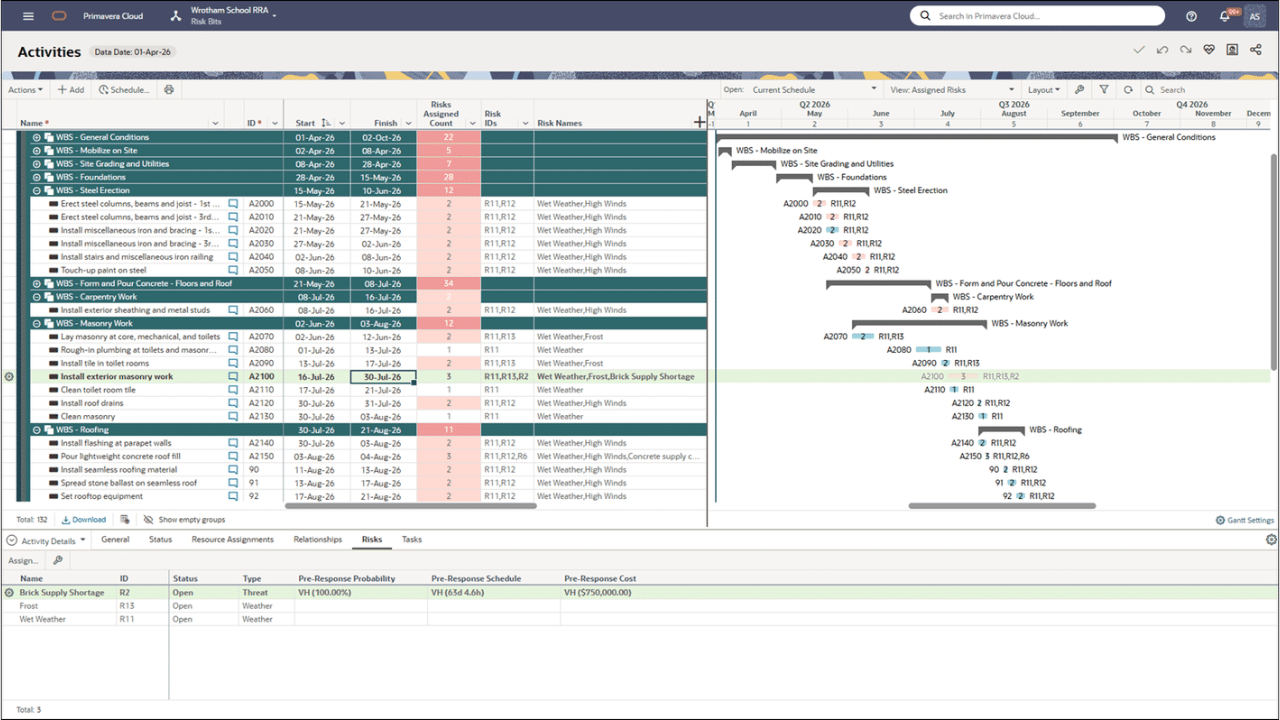Collapse WBS - Roofing group

pyautogui.click(x=37, y=430)
